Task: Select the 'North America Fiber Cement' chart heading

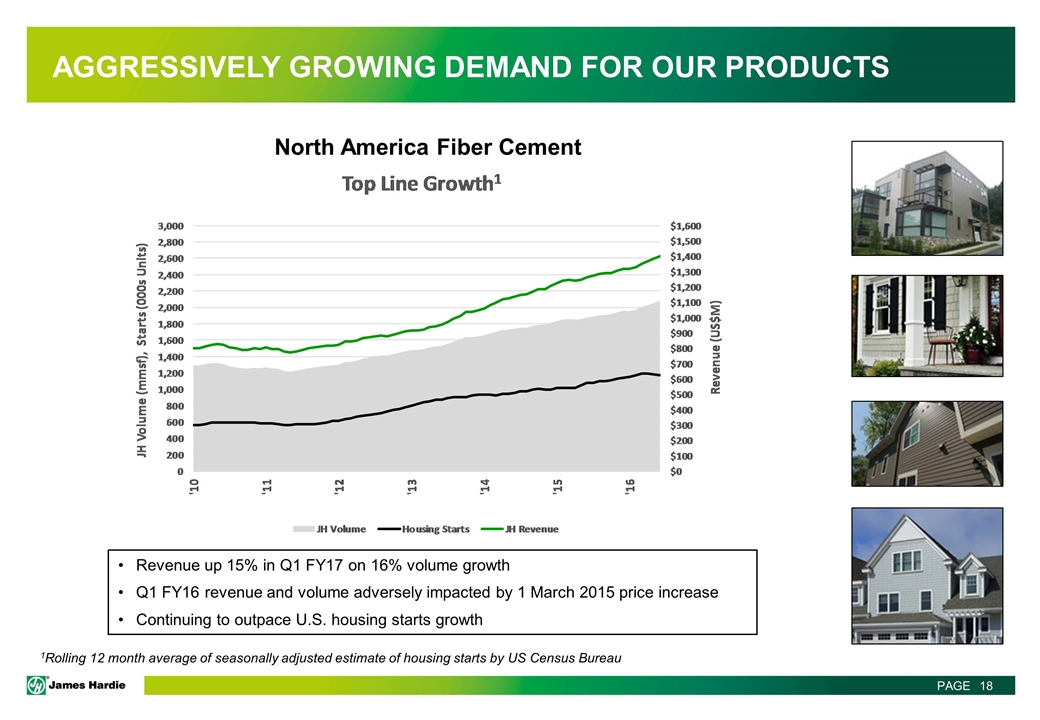Action: (x=428, y=147)
